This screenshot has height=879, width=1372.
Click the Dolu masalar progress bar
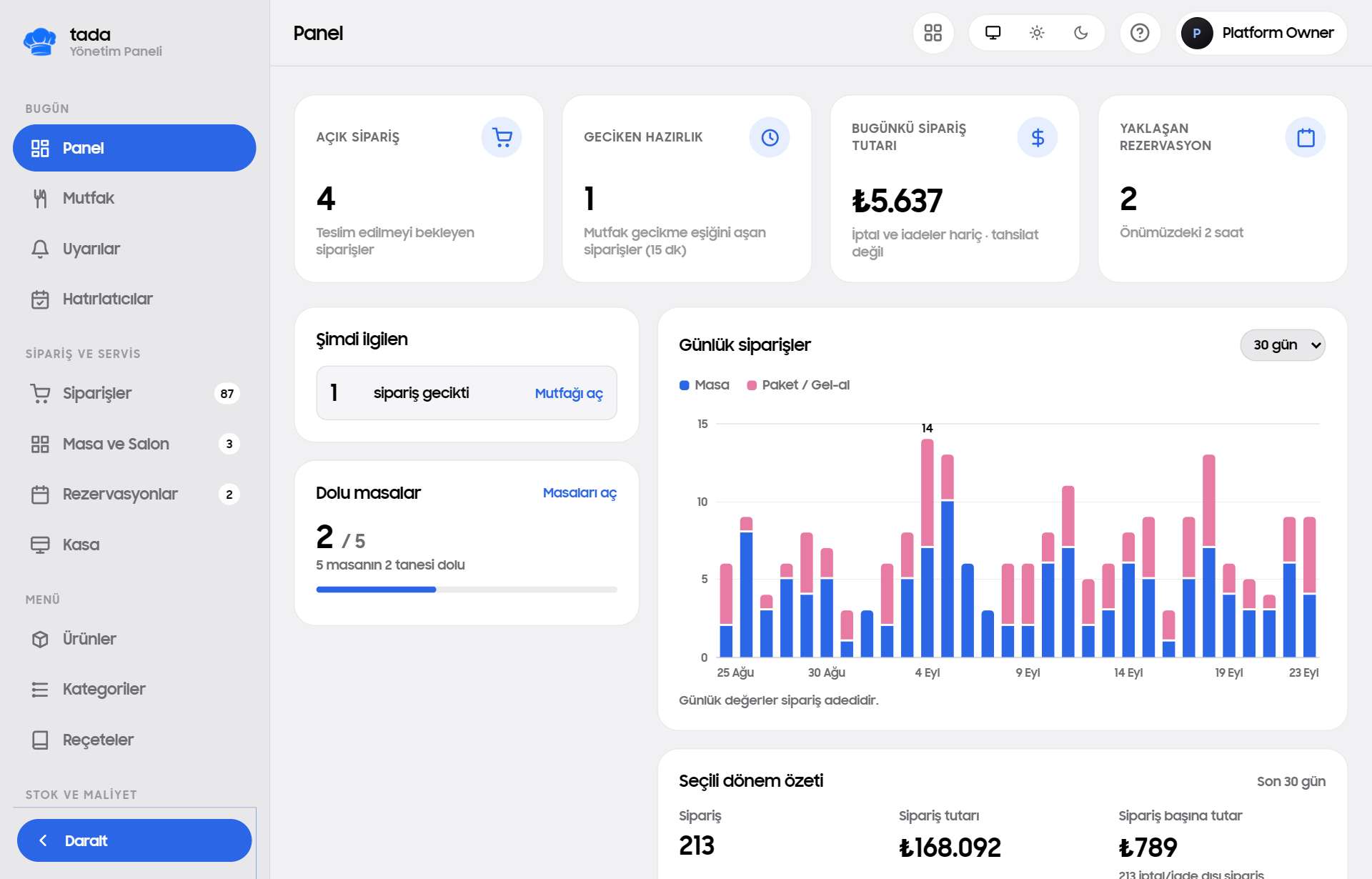pos(467,590)
